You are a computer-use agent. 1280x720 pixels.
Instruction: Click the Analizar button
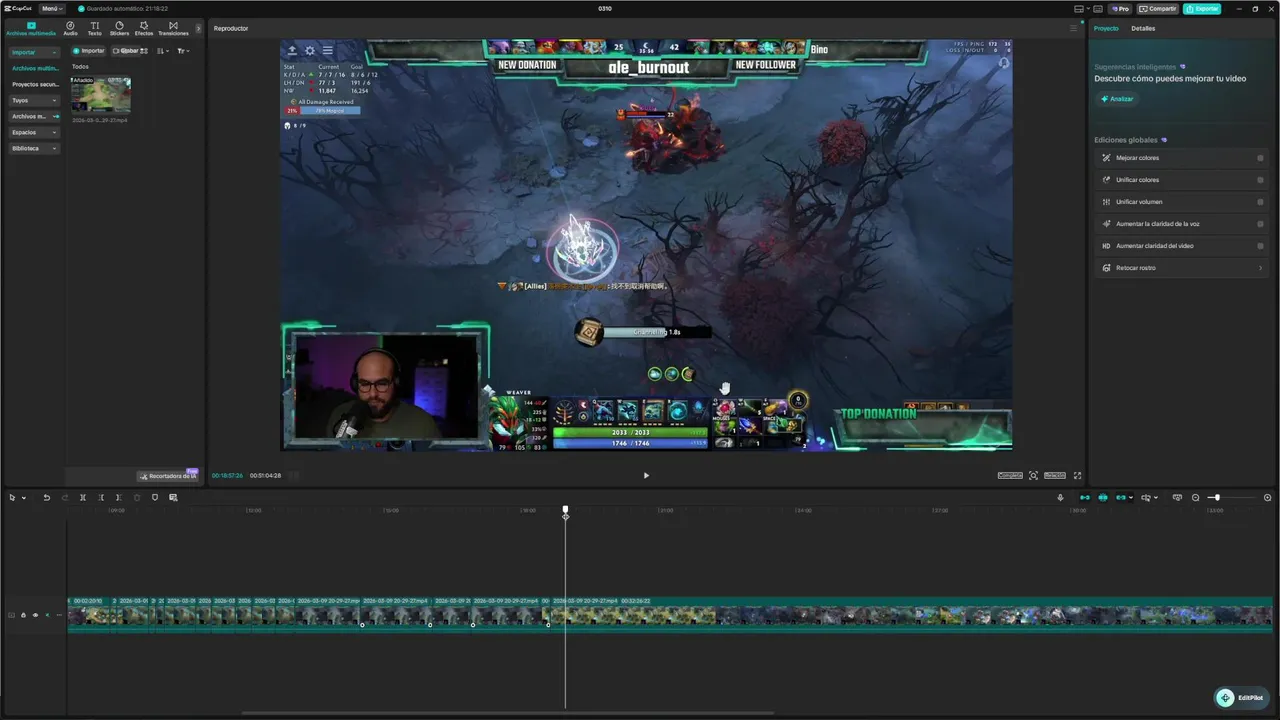(1118, 99)
